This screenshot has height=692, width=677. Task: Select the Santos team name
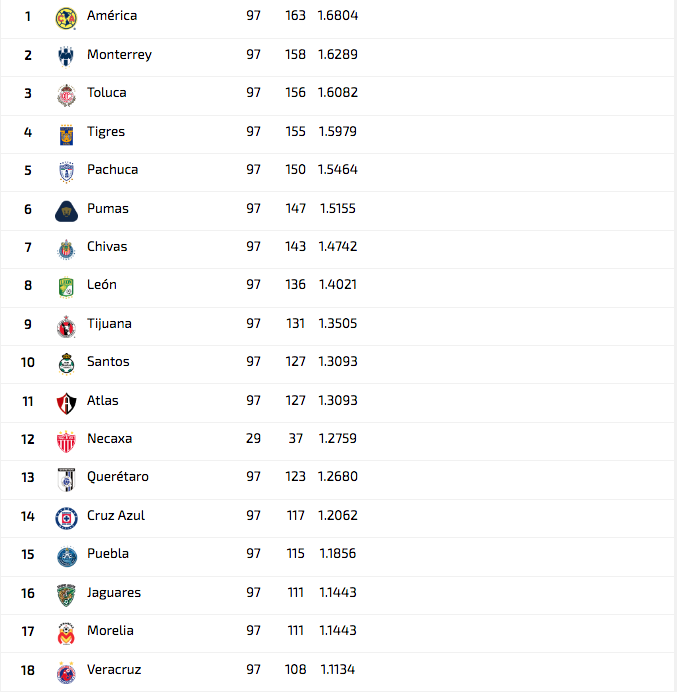tap(108, 361)
